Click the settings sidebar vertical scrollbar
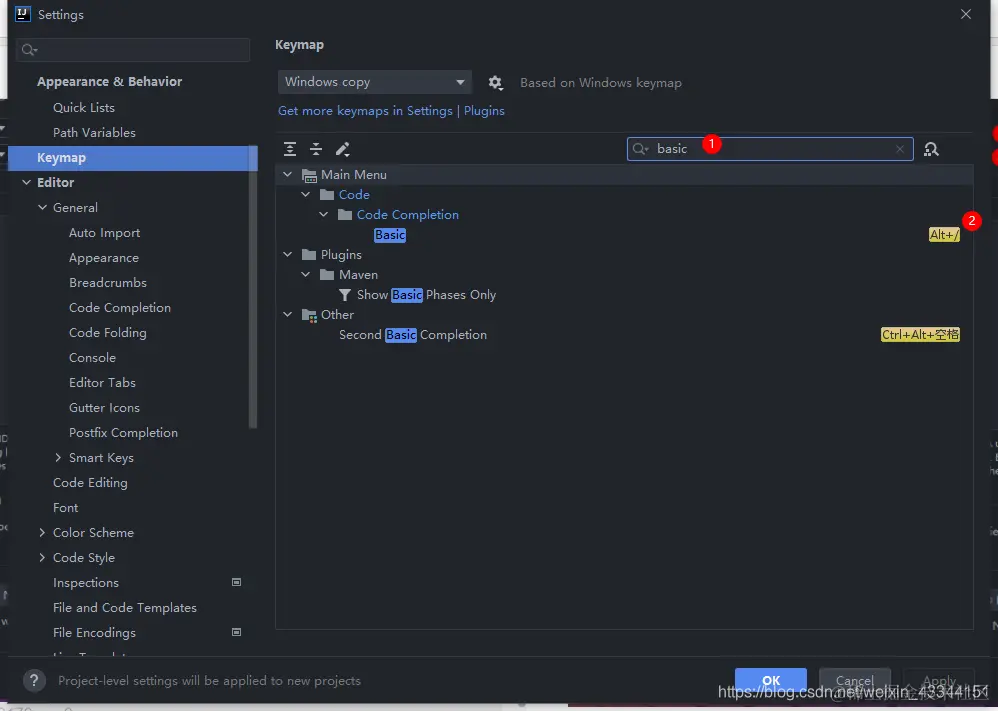The width and height of the screenshot is (998, 711). coord(253,286)
